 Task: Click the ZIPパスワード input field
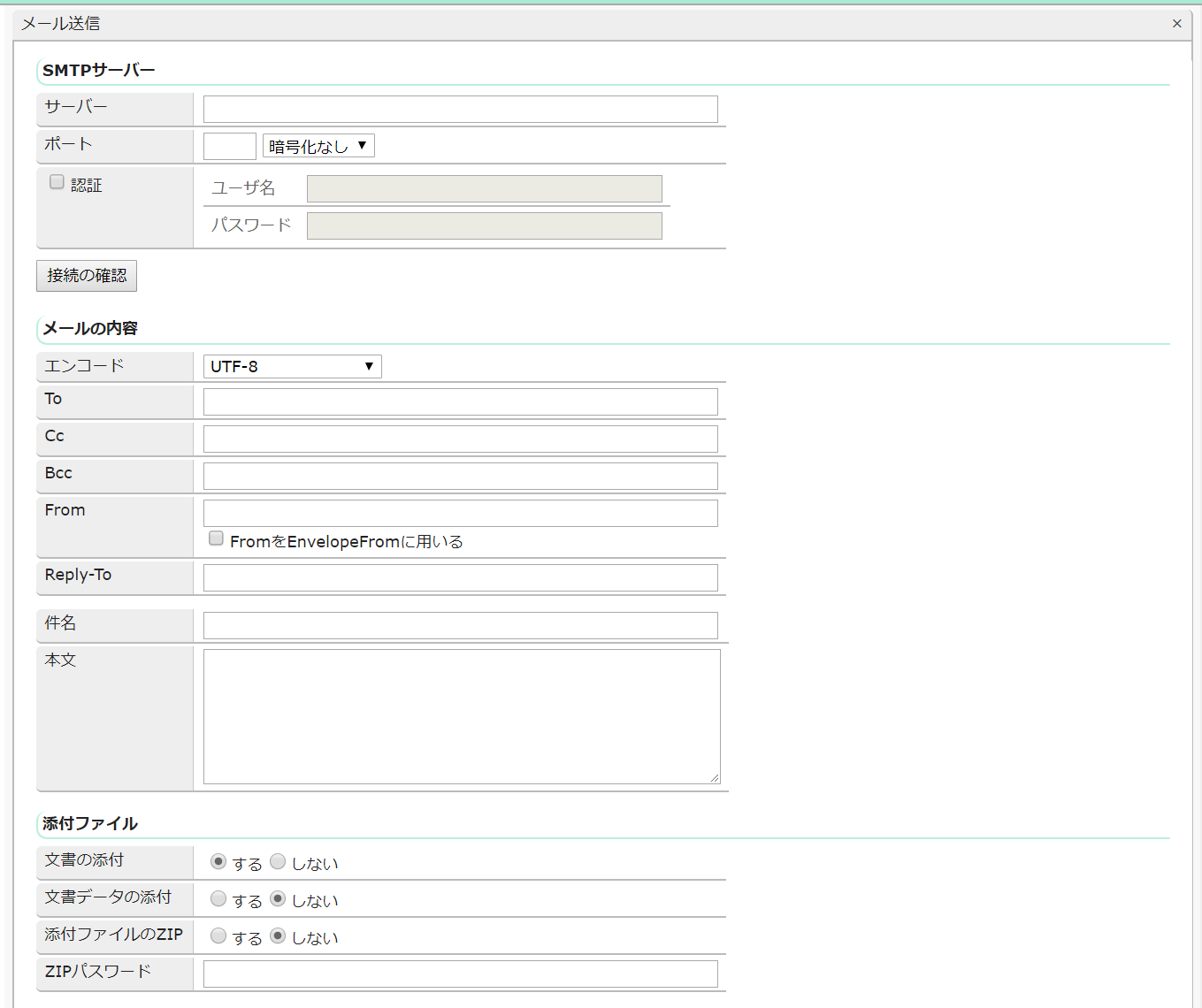coord(460,974)
